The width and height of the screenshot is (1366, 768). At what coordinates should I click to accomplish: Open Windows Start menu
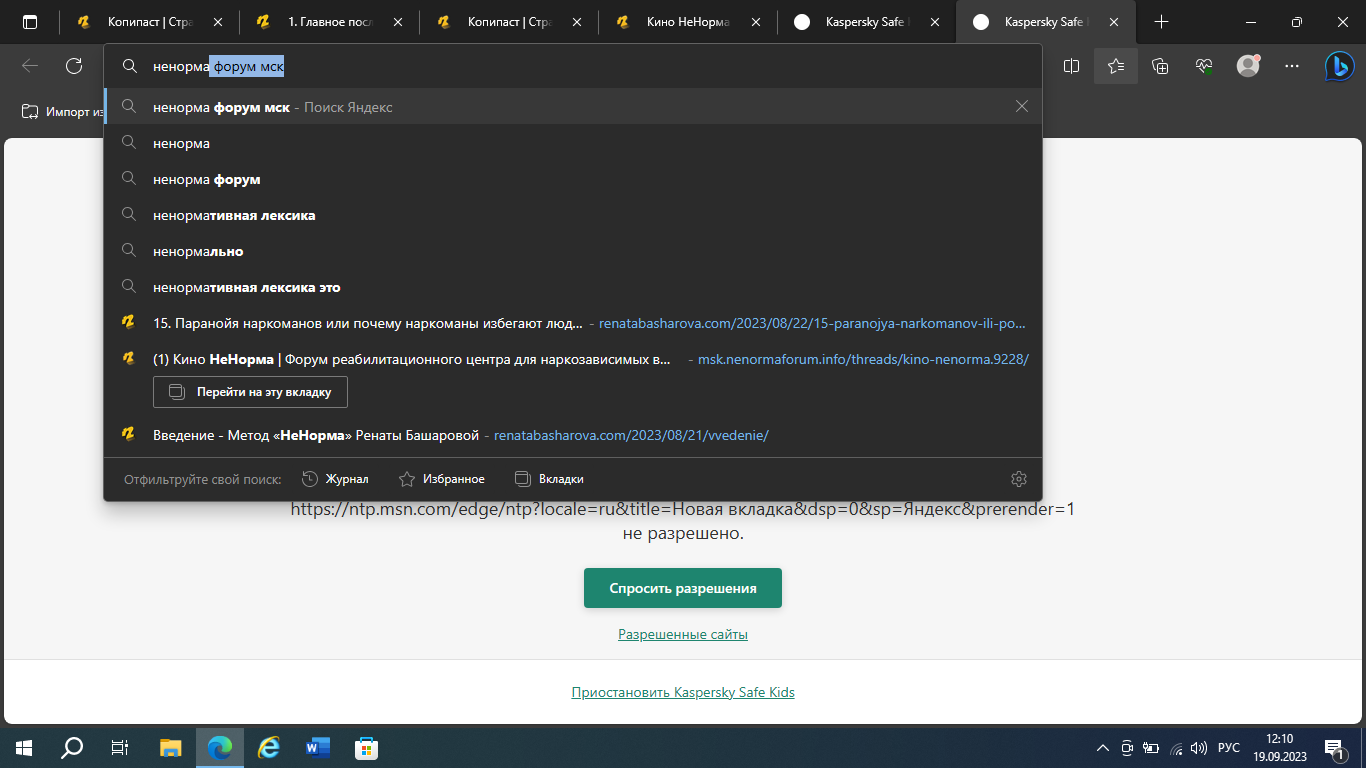(24, 747)
